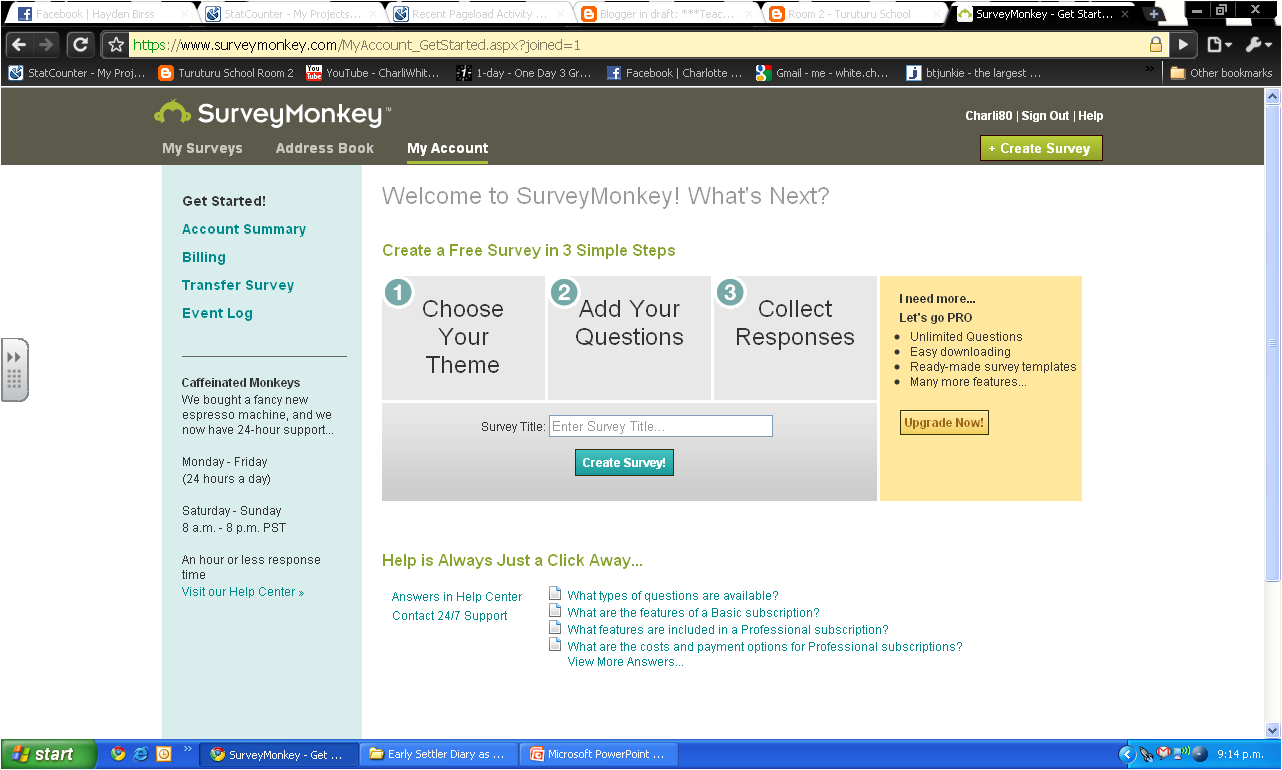Expand the side panel handle at left edge
The width and height of the screenshot is (1282, 770).
pyautogui.click(x=14, y=369)
